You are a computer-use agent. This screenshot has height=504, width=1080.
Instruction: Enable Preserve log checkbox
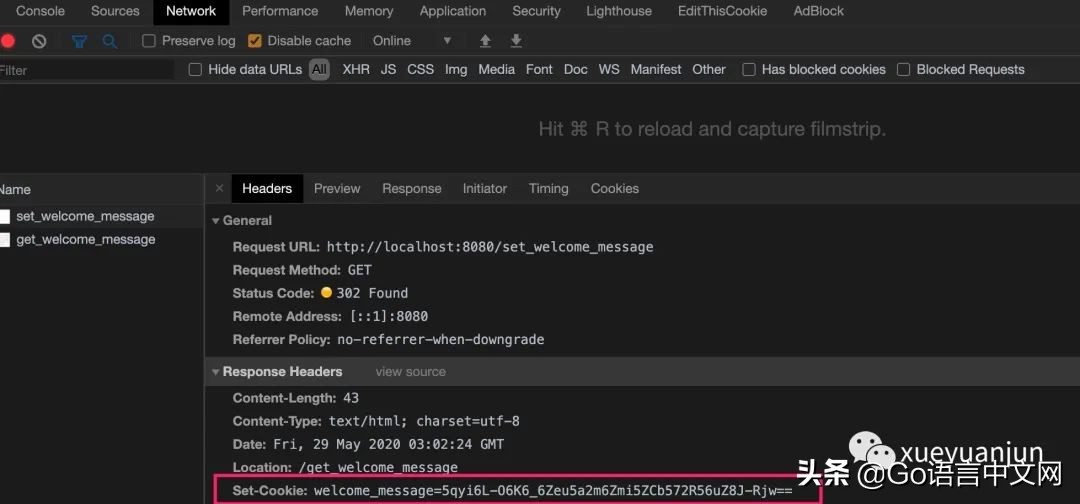click(x=149, y=41)
